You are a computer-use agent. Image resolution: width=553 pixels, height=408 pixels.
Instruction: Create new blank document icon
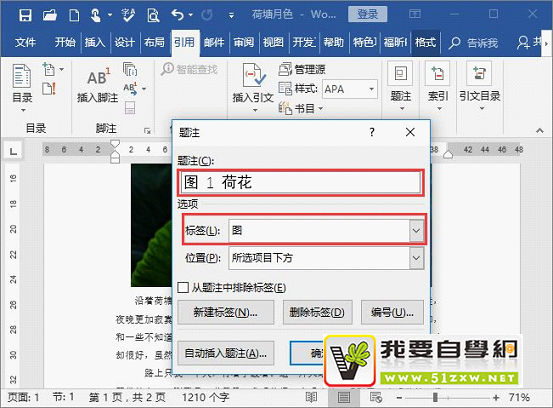pos(74,16)
